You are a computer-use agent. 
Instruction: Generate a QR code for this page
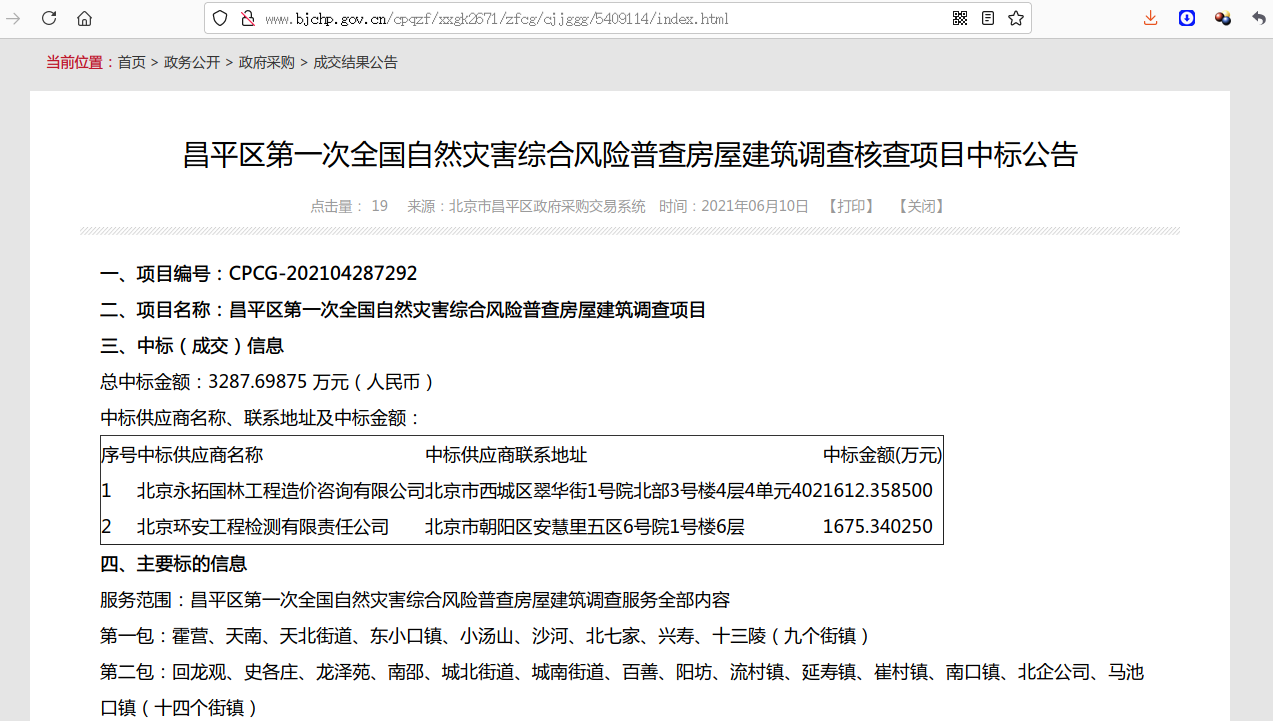coord(959,17)
